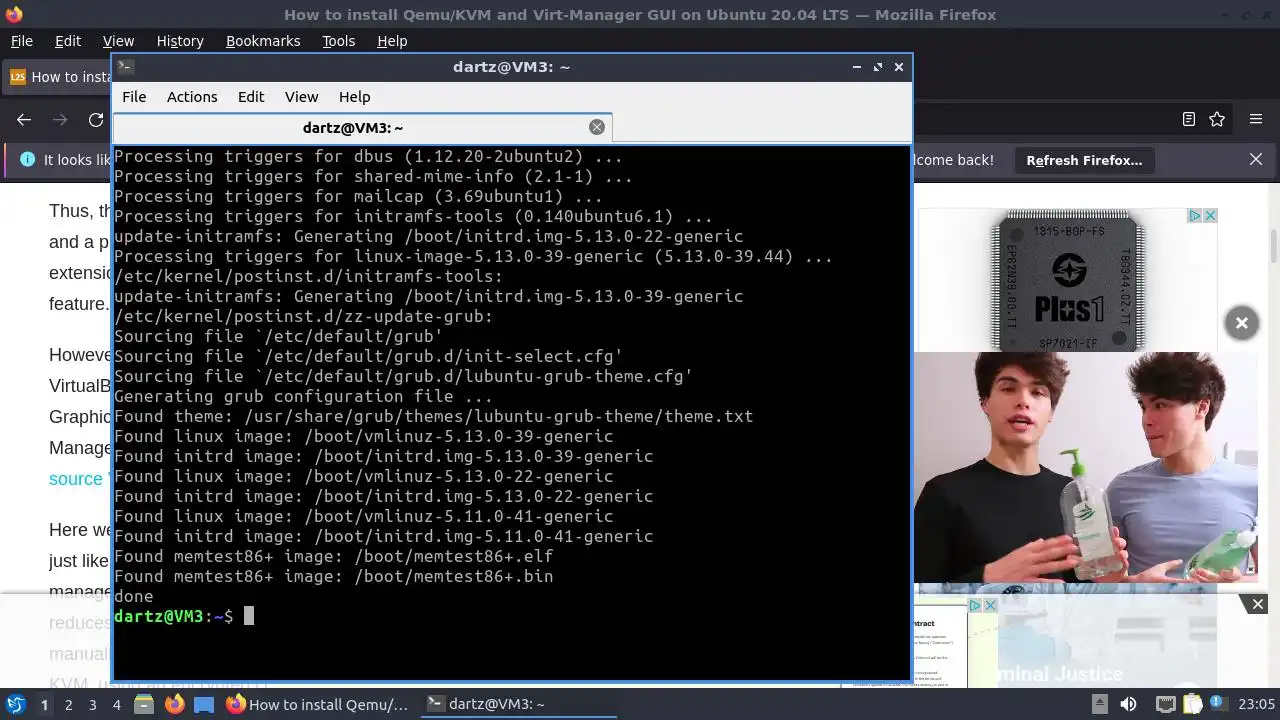Click AdChoices icon on chip ad
1280x720 pixels.
(1194, 216)
